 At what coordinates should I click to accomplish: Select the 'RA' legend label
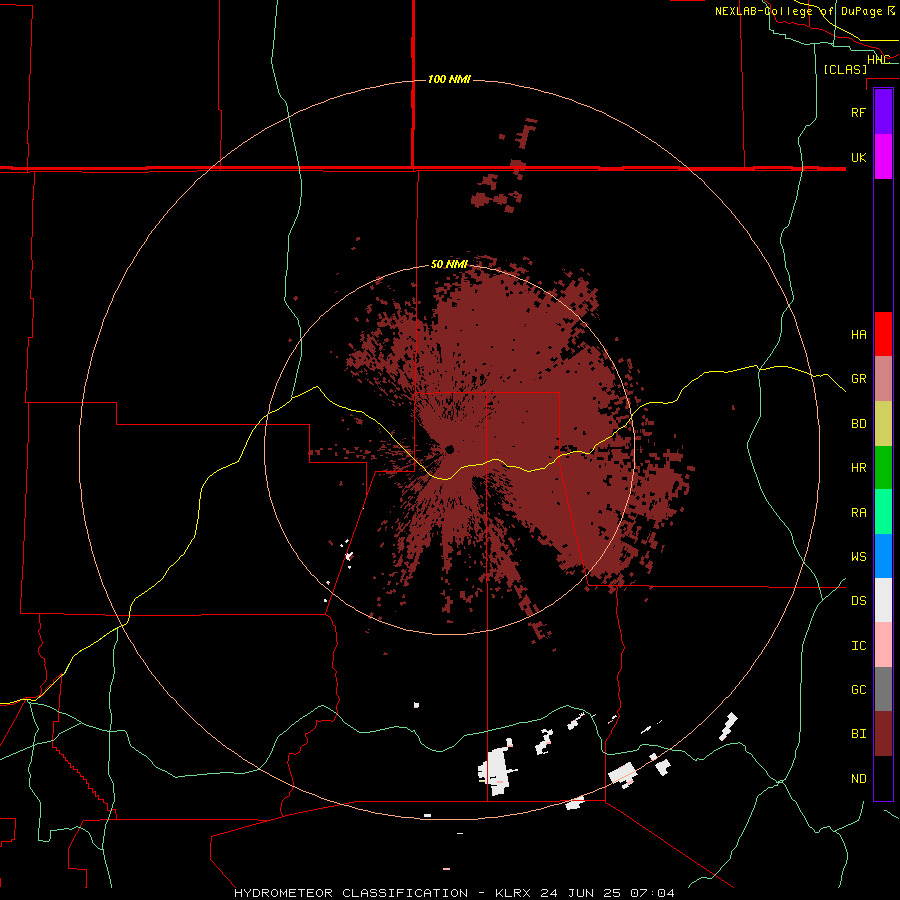point(858,513)
